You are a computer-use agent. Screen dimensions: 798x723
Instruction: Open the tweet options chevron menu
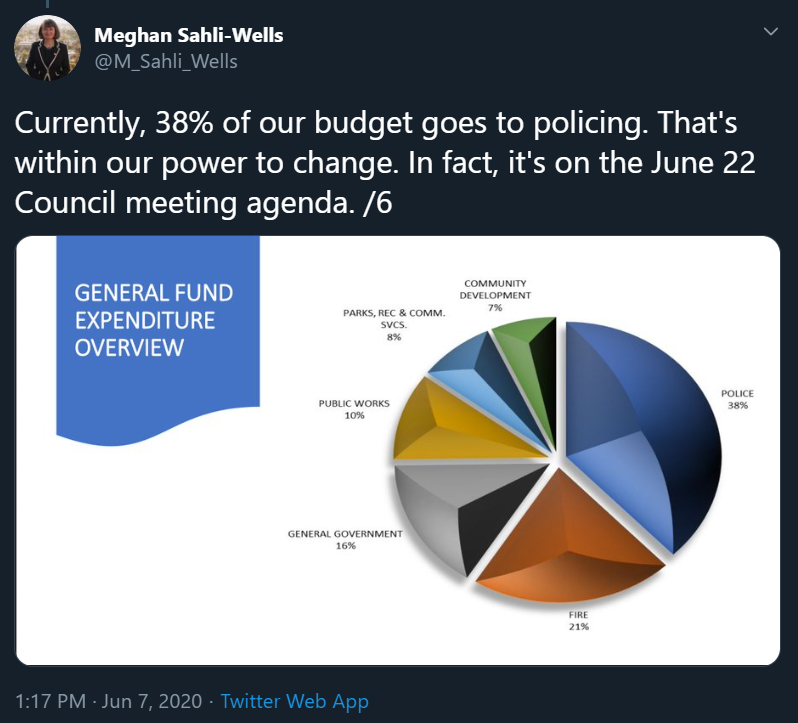pyautogui.click(x=771, y=32)
